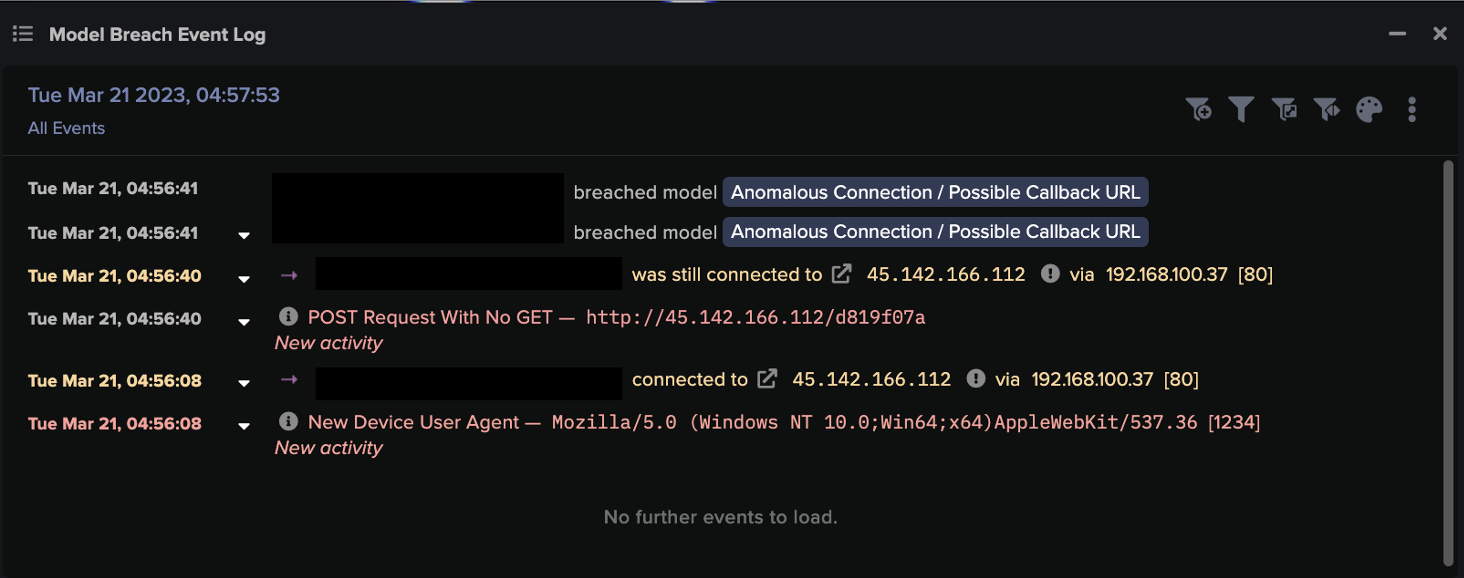The height and width of the screenshot is (578, 1464).
Task: Collapse the second 04:56:41 breach entry
Action: tap(243, 236)
